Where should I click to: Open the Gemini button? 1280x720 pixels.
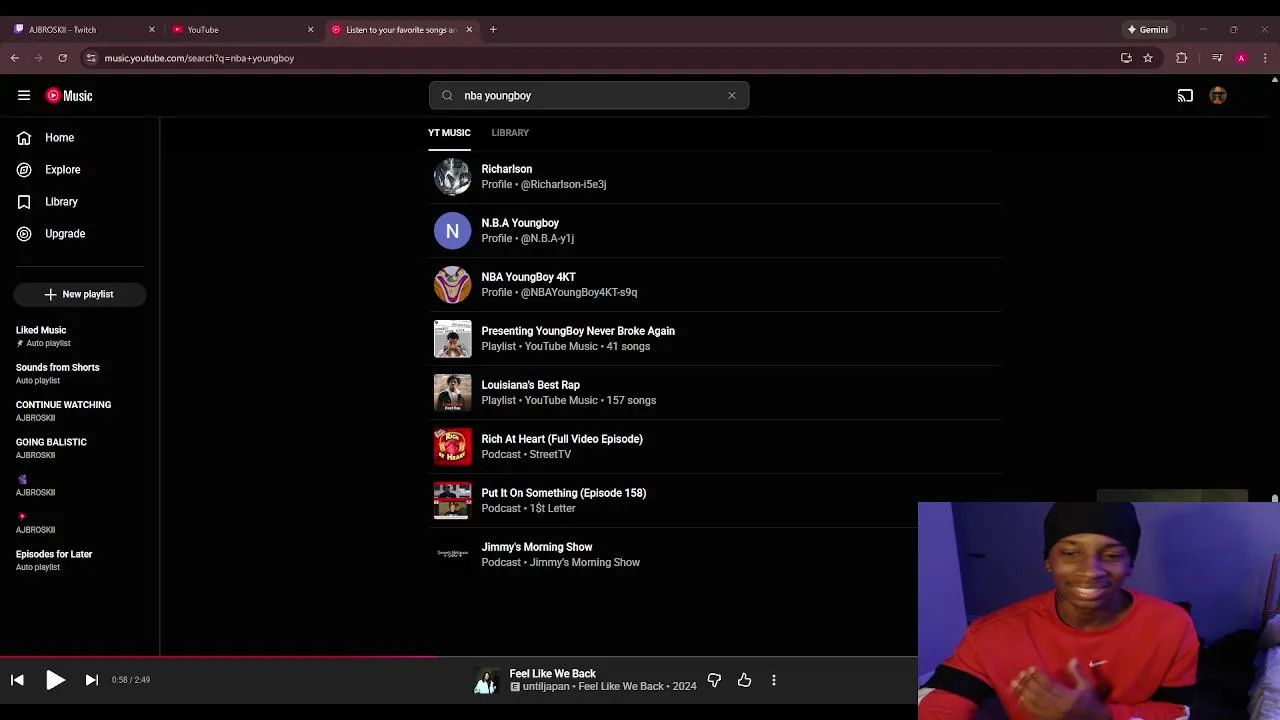click(1148, 30)
